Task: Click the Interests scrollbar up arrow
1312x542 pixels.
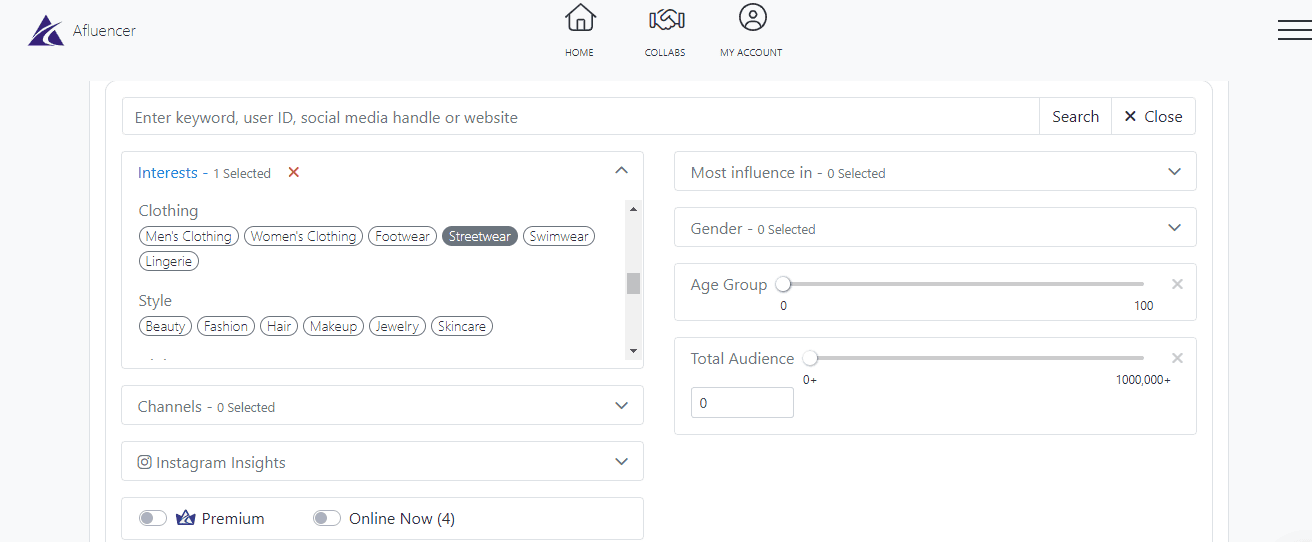Action: [x=633, y=208]
